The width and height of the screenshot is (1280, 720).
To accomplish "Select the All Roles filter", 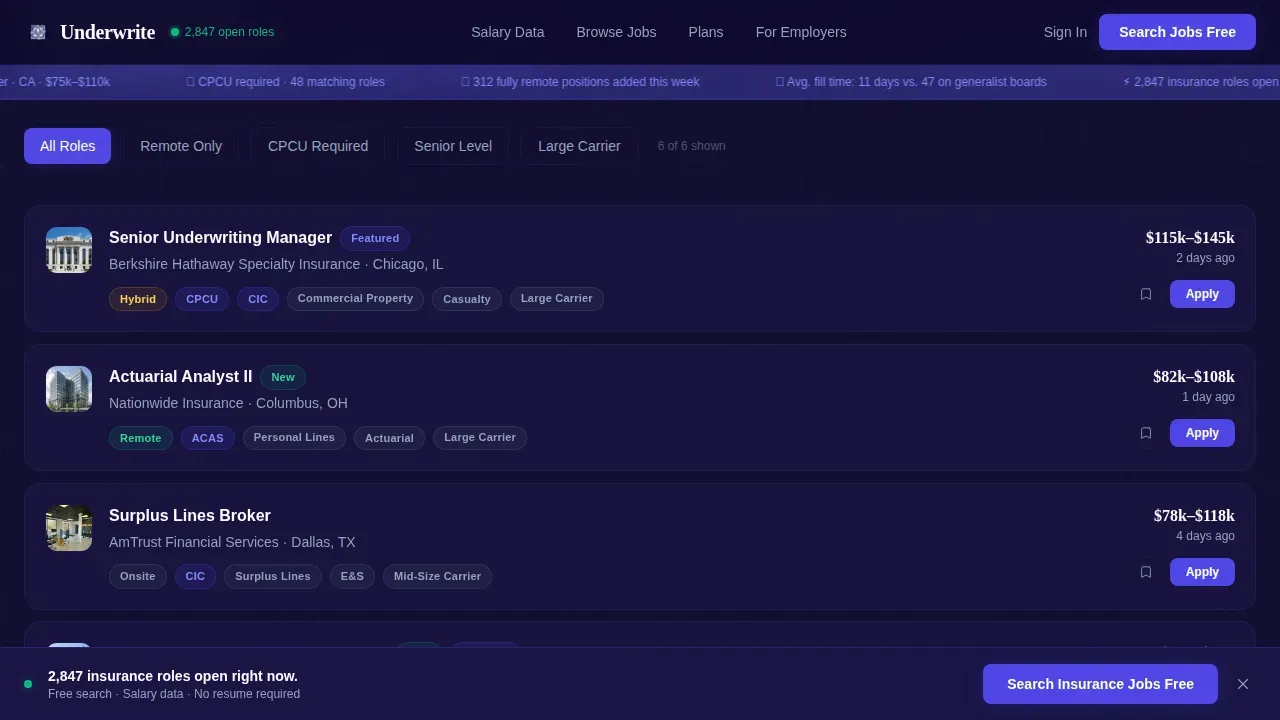I will tap(68, 146).
